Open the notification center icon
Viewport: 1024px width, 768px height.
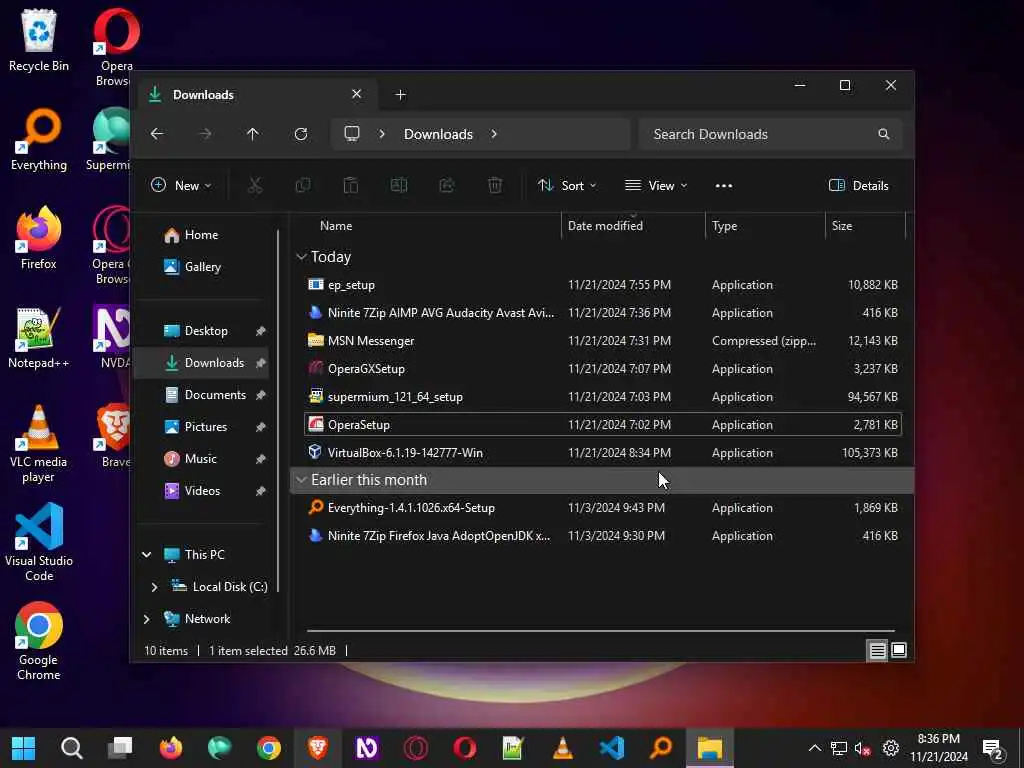click(993, 748)
